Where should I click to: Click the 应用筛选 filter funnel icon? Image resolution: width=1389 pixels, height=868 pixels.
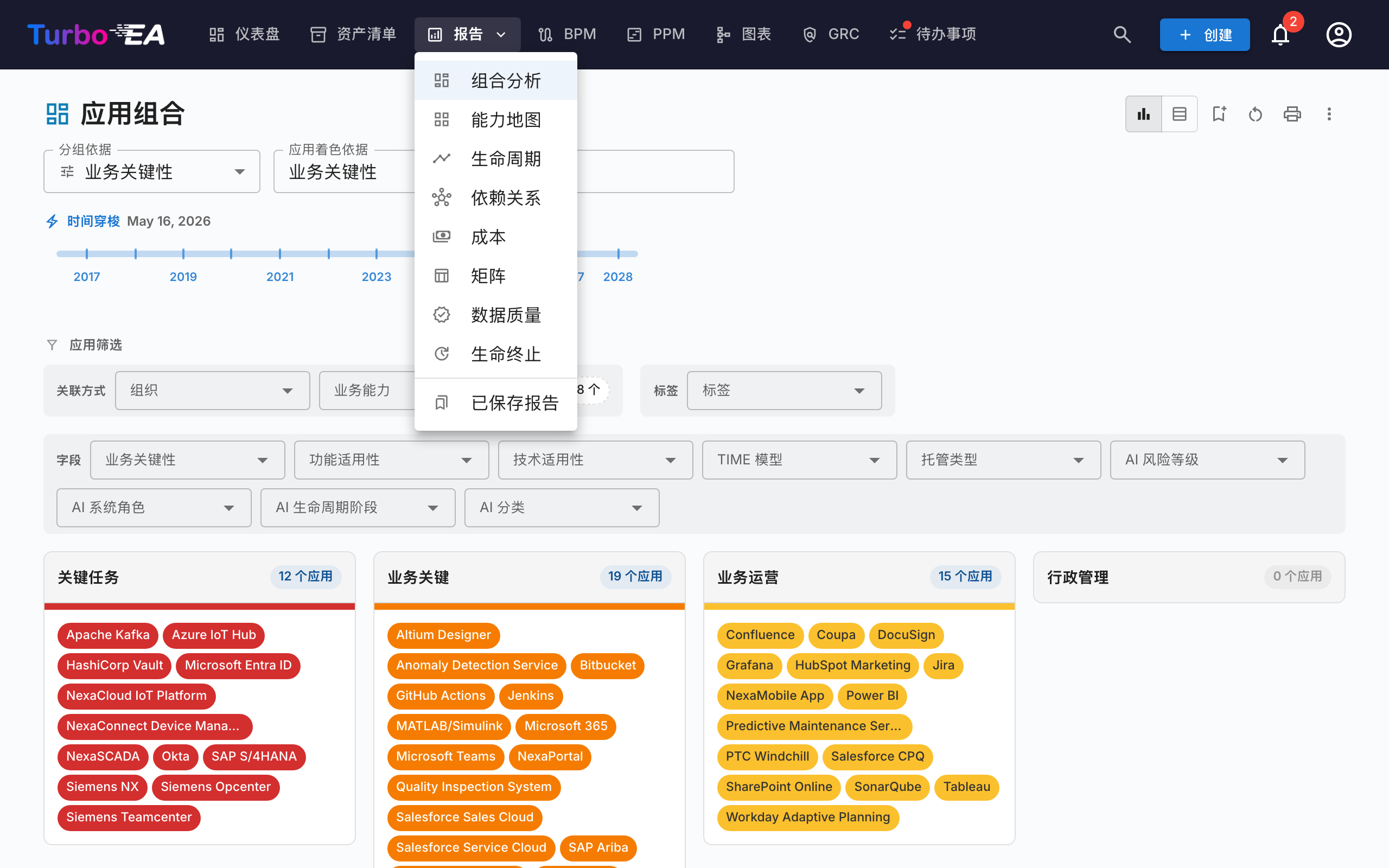click(x=52, y=344)
